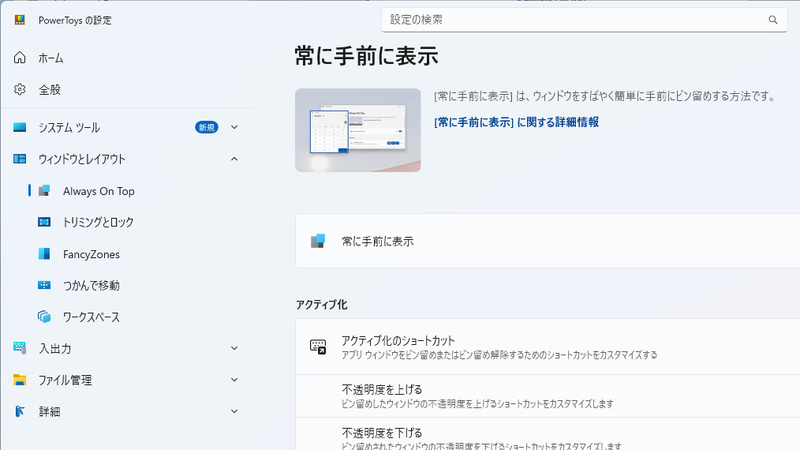Click the 不透明度を下げる setting row
Screen dimensions: 800x450
point(548,434)
